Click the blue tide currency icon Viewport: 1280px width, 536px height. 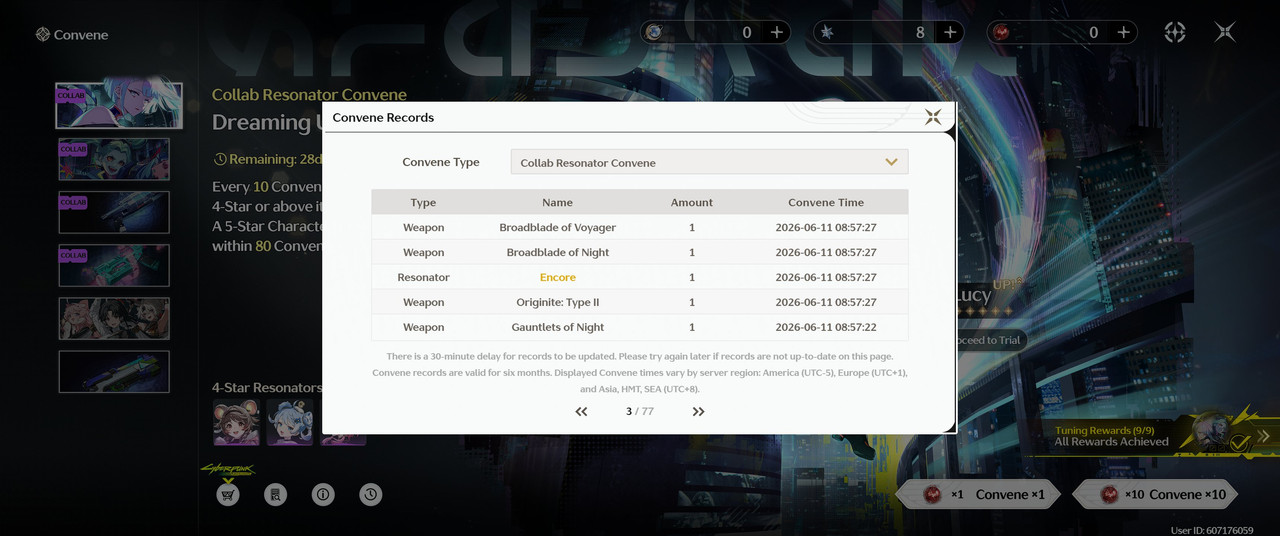[827, 32]
